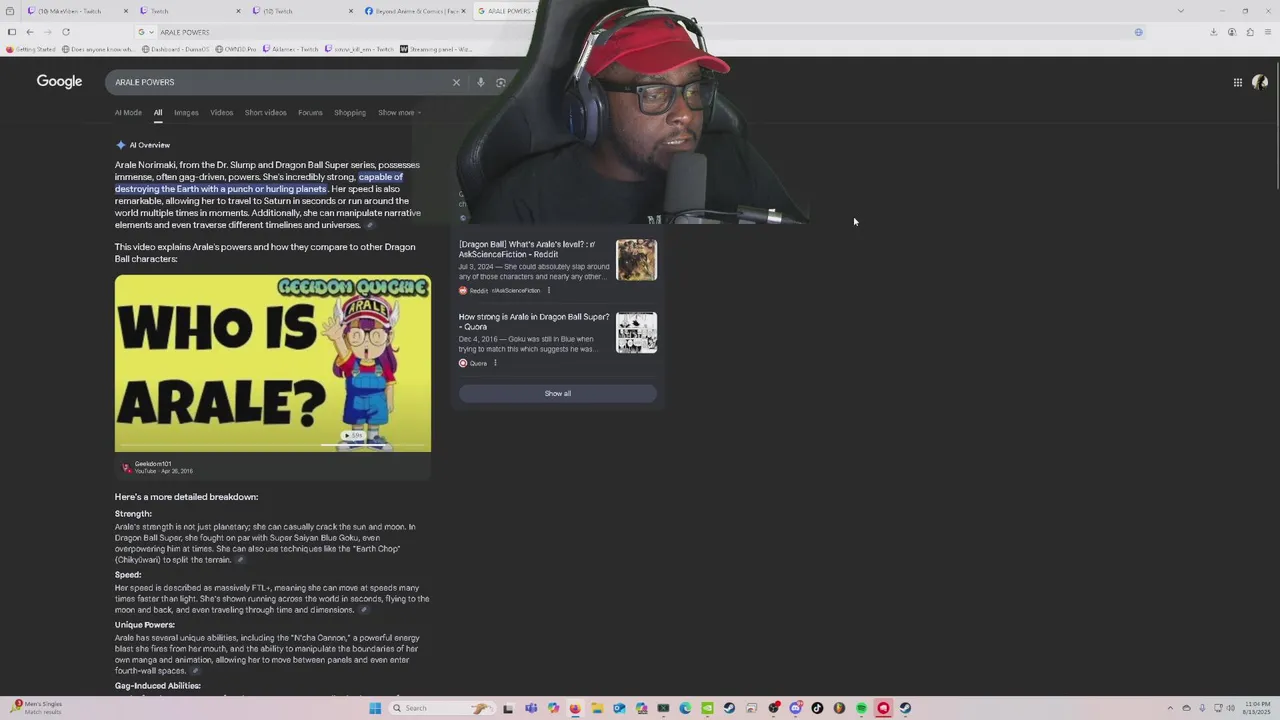Open File Explorer from the taskbar
Viewport: 1280px width, 720px height.
(597, 708)
